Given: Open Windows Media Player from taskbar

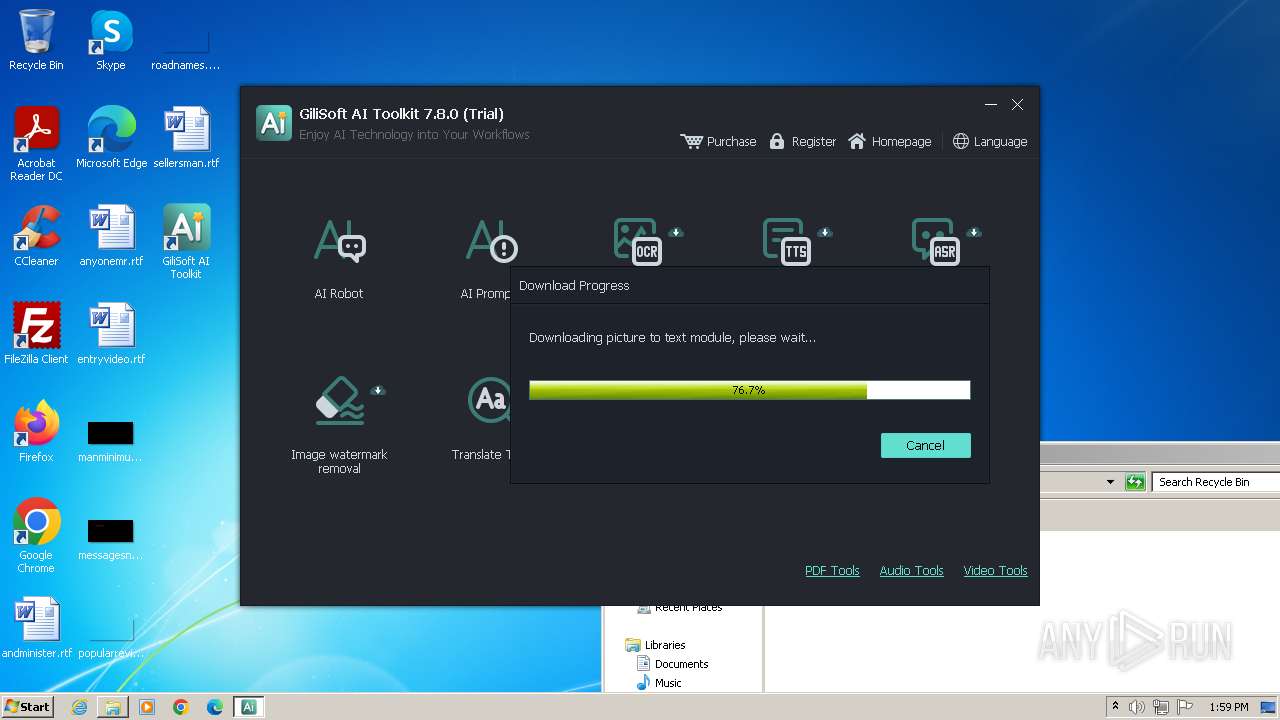Looking at the screenshot, I should pyautogui.click(x=147, y=707).
